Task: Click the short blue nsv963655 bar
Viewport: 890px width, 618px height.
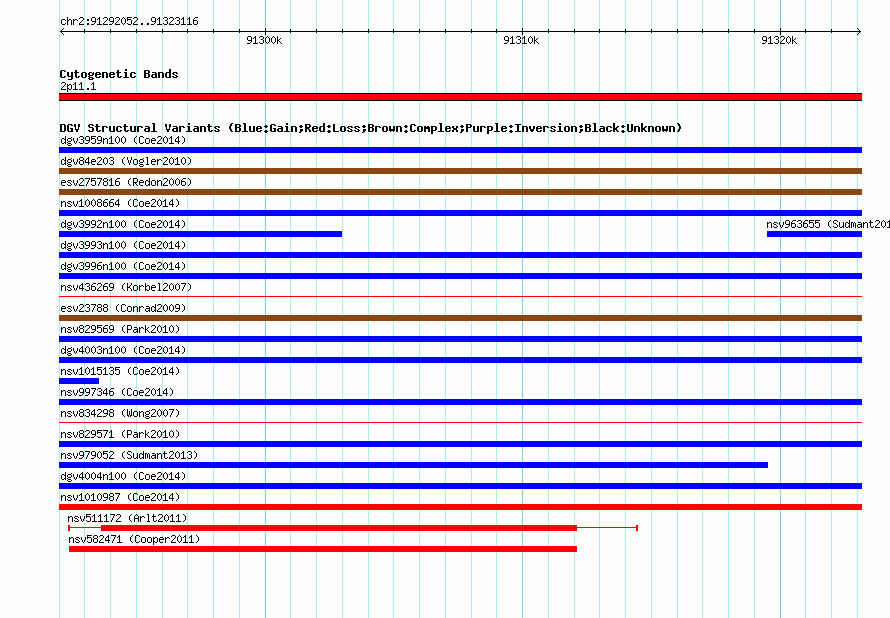Action: tap(815, 234)
